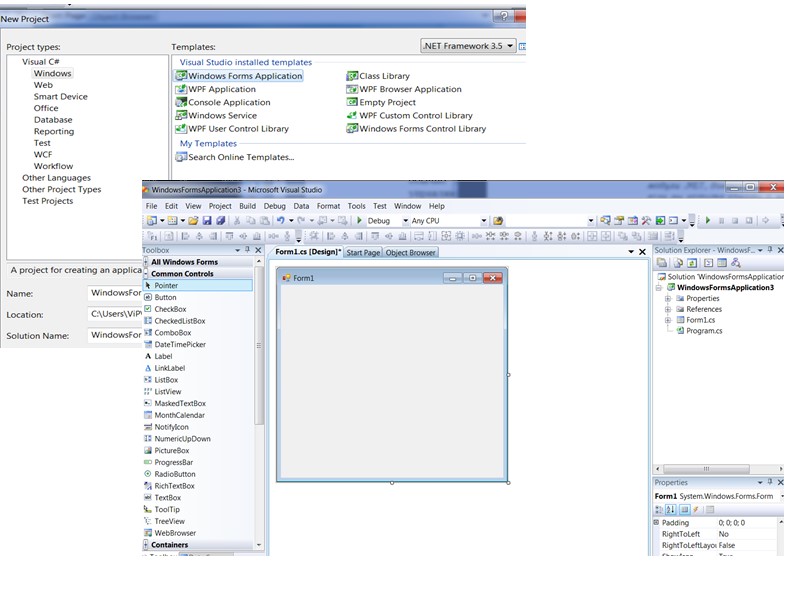Viewport: 800px width, 600px height.
Task: Click Properties icon in Solution Explorer toolbar
Action: pyautogui.click(x=662, y=263)
